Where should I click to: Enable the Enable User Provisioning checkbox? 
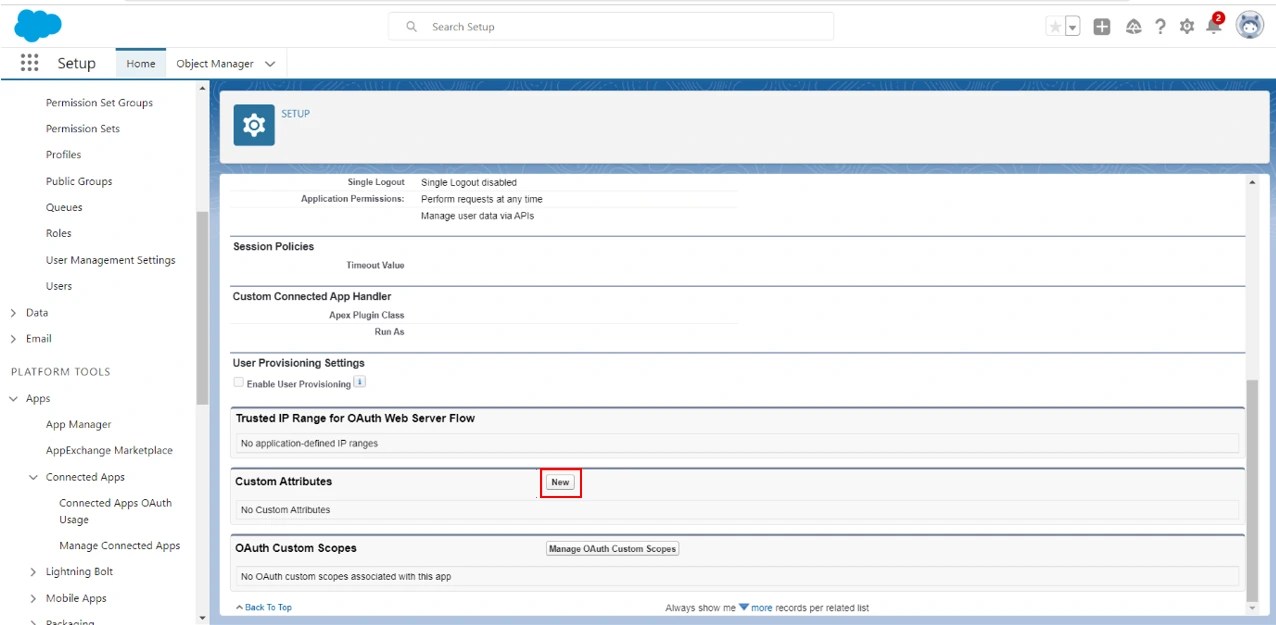[x=238, y=382]
